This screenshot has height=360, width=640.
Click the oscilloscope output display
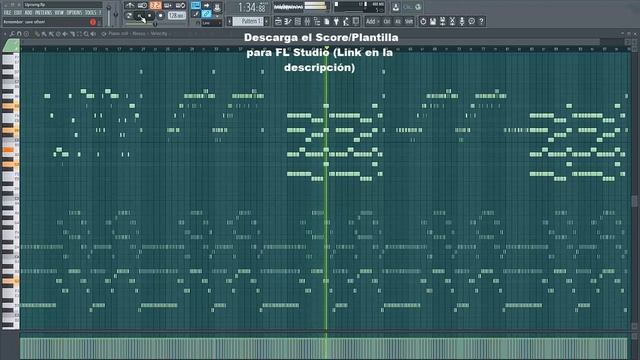289,7
